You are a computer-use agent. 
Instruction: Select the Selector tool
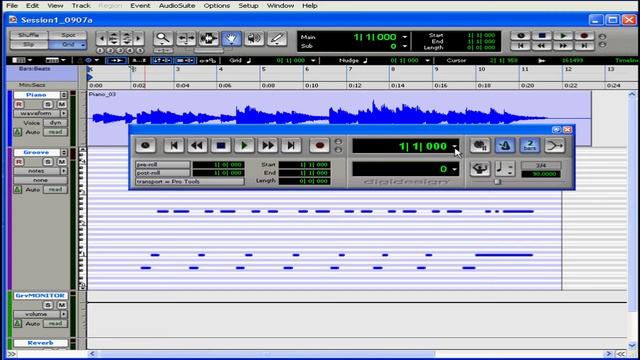(x=209, y=39)
